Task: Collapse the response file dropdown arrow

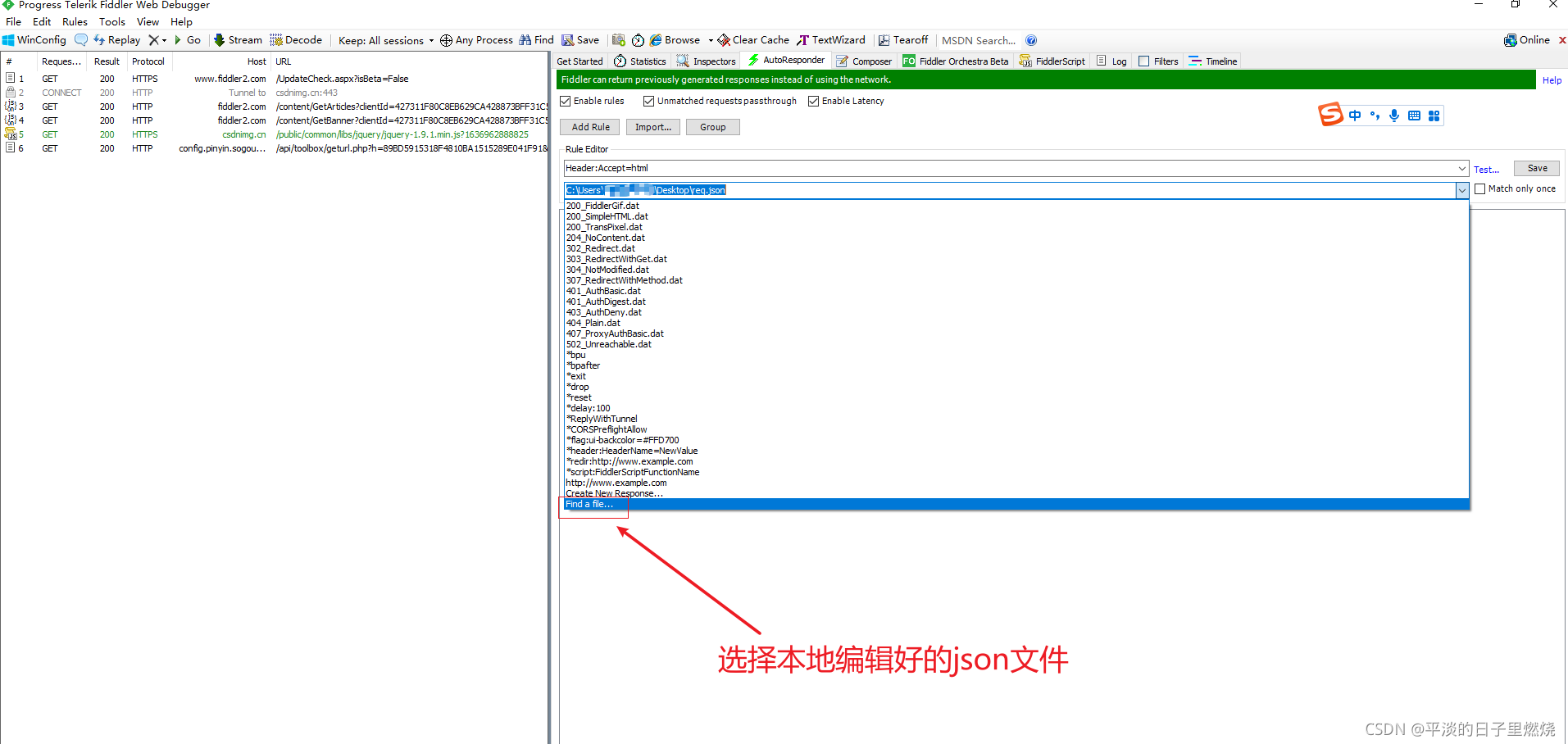Action: pos(1461,190)
